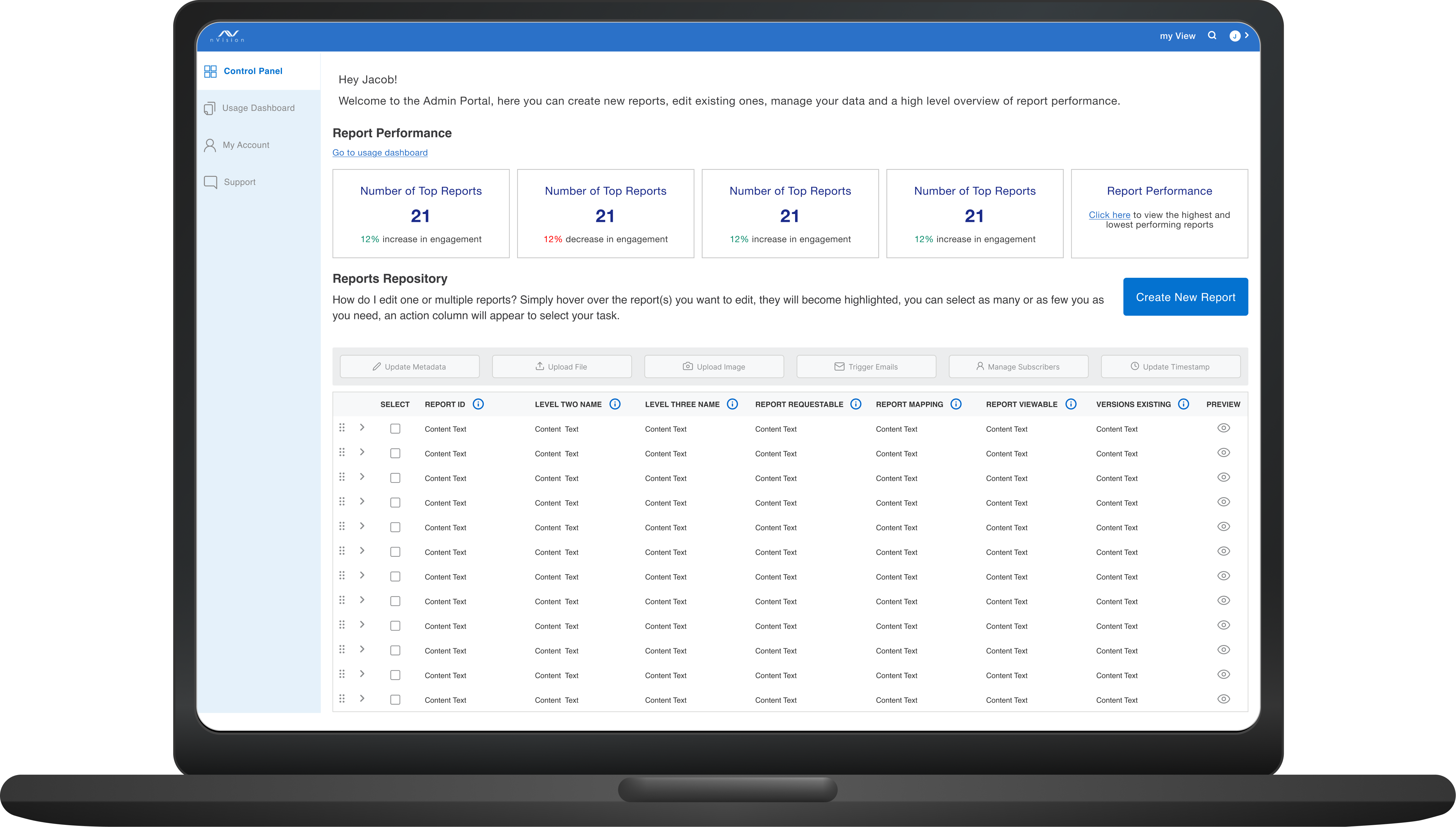Image resolution: width=1456 pixels, height=827 pixels.
Task: Tick the checkbox in the last table row
Action: point(395,700)
